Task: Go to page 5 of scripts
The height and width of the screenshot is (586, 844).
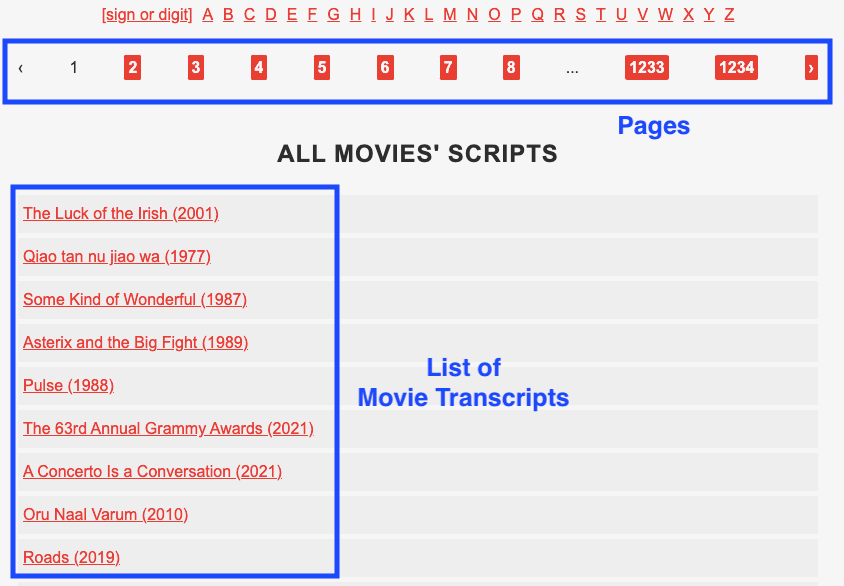Action: (321, 67)
